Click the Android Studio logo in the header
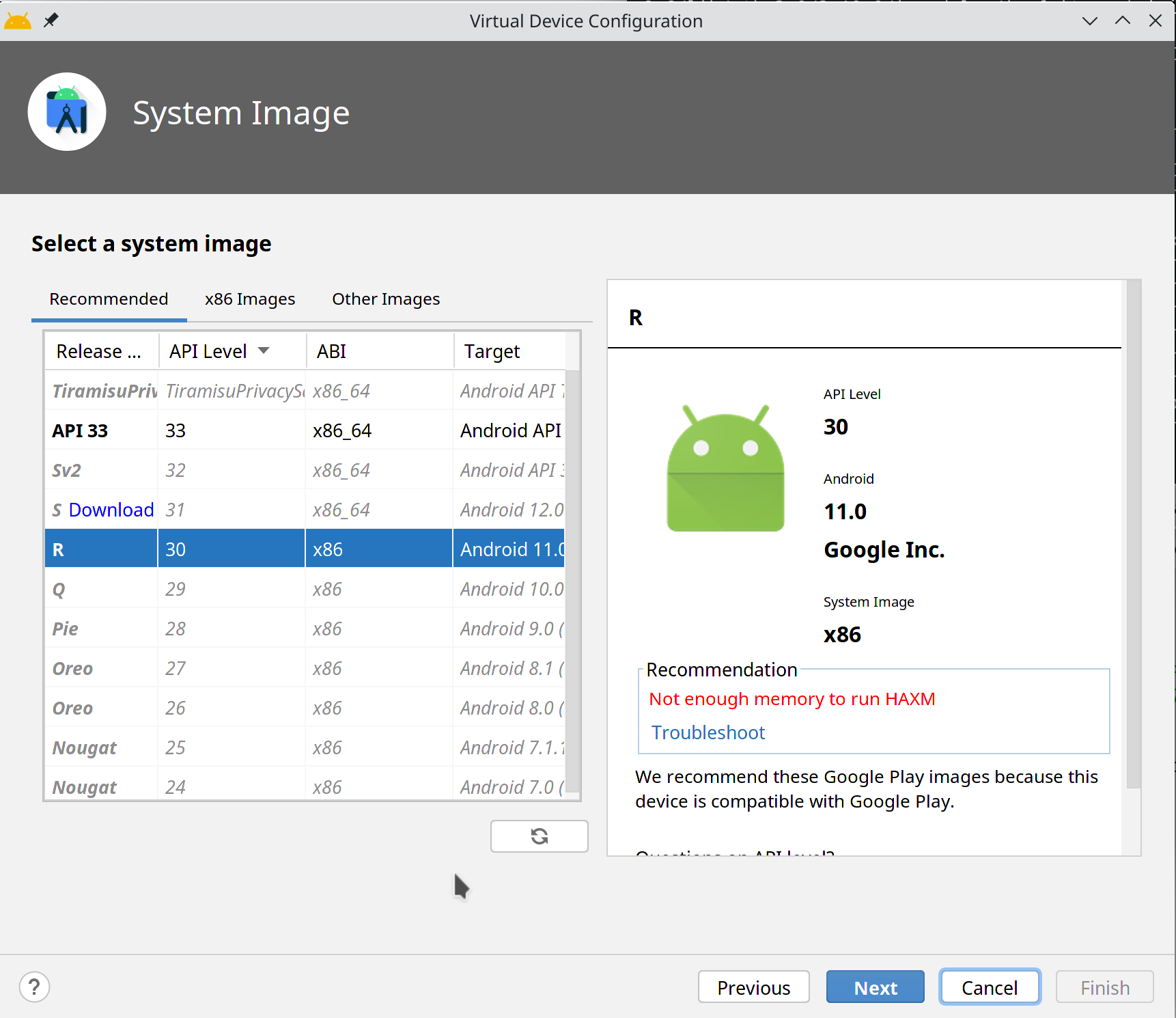Image resolution: width=1176 pixels, height=1018 pixels. tap(67, 111)
